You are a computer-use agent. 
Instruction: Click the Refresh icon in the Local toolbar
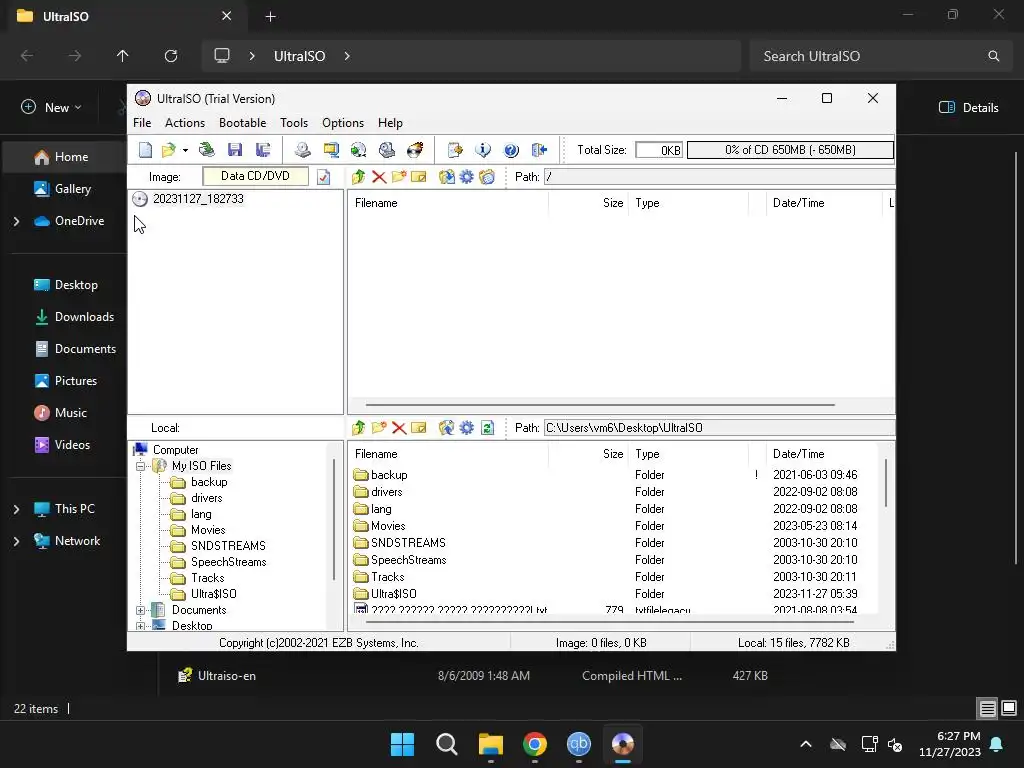[x=487, y=428]
